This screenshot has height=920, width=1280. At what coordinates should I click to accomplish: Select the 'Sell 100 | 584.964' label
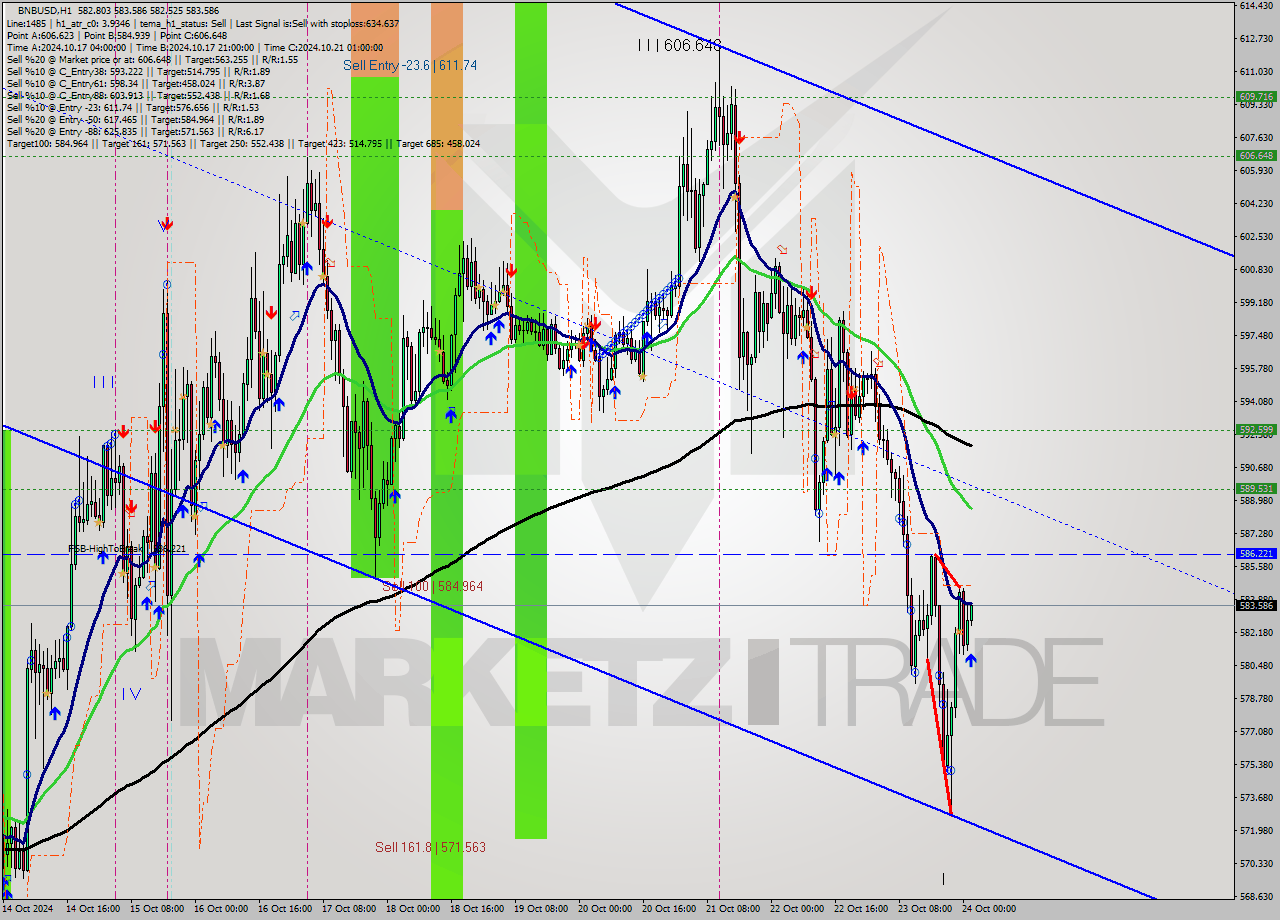[433, 586]
